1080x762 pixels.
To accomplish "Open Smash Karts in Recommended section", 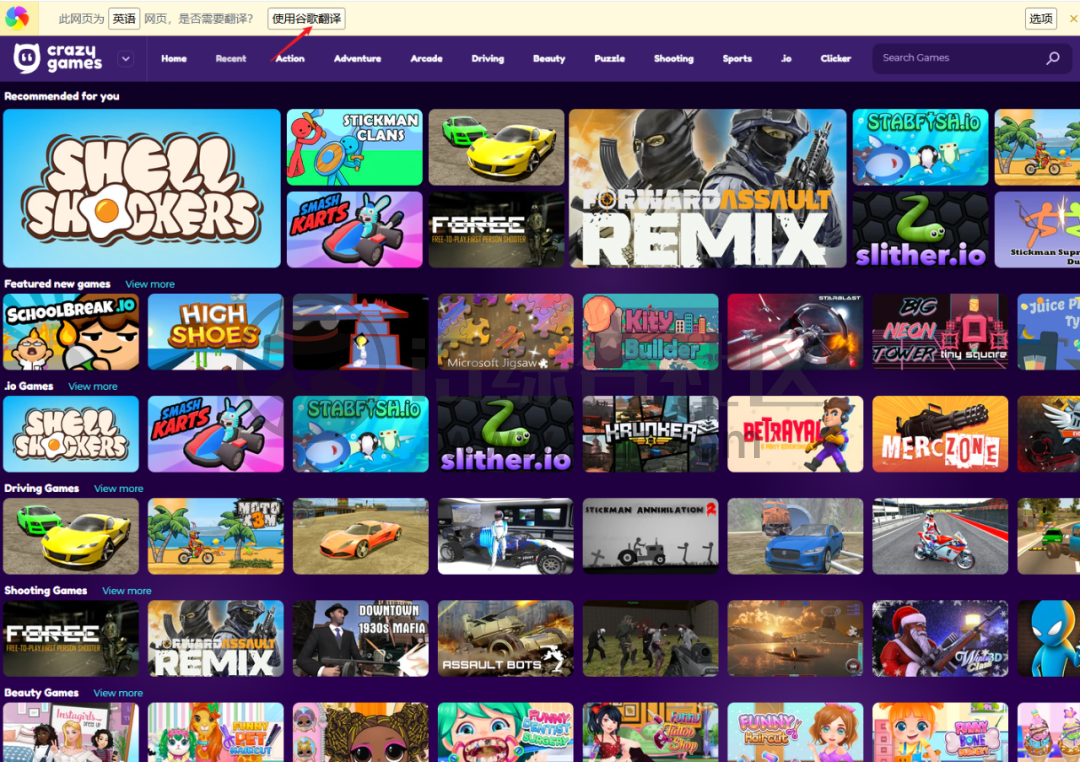I will (x=355, y=229).
